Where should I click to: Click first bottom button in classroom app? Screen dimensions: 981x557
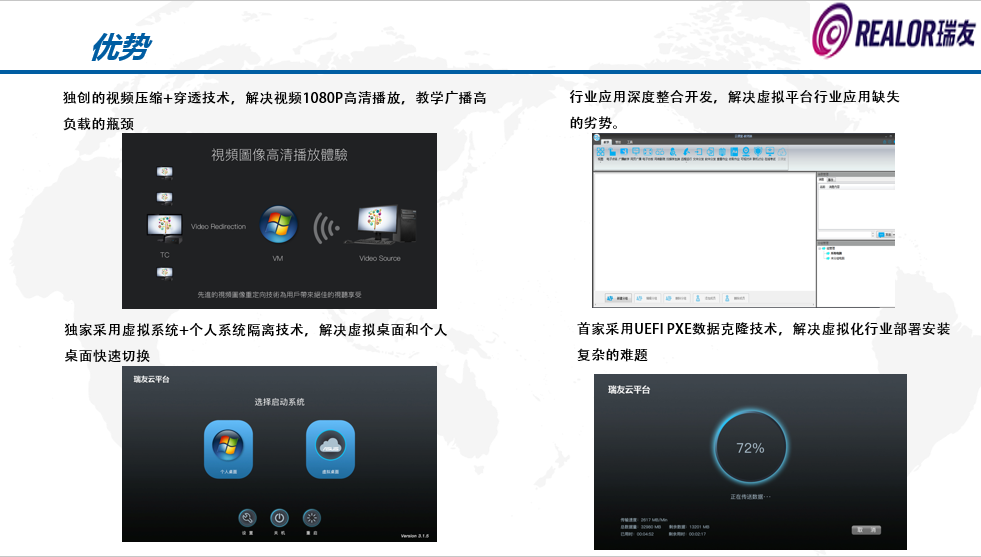click(620, 298)
